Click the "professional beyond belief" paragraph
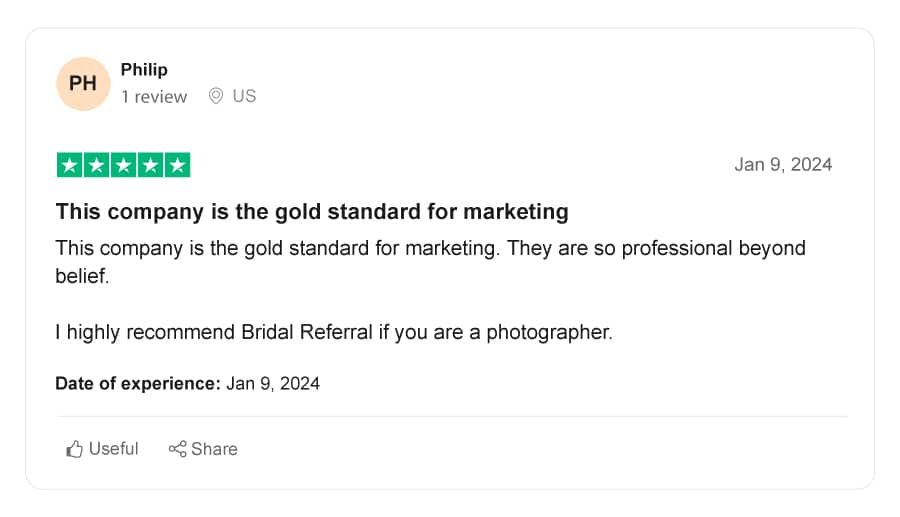Viewport: 900px width, 517px height. [x=430, y=262]
